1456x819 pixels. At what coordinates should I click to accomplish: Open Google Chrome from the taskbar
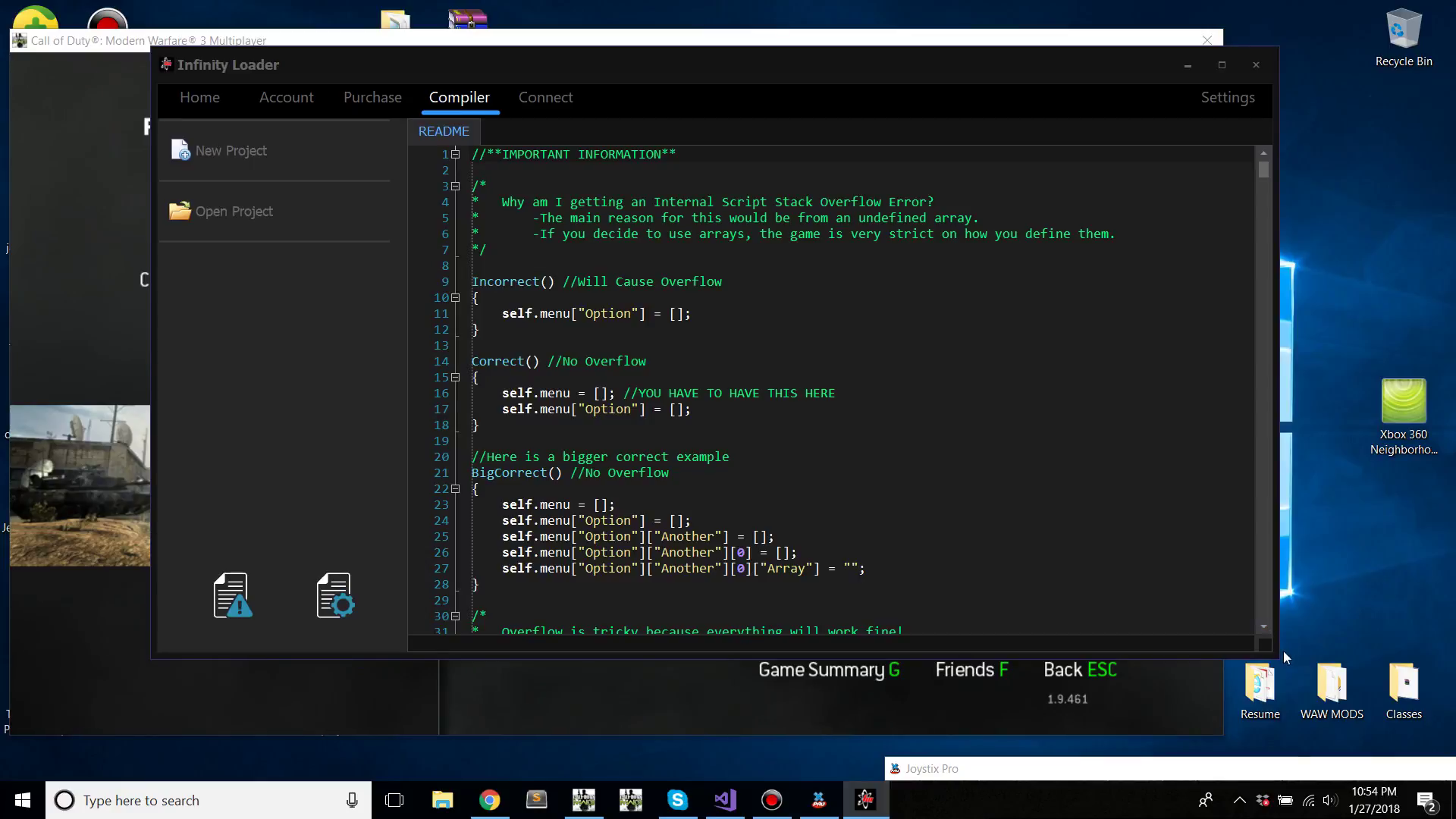click(489, 800)
